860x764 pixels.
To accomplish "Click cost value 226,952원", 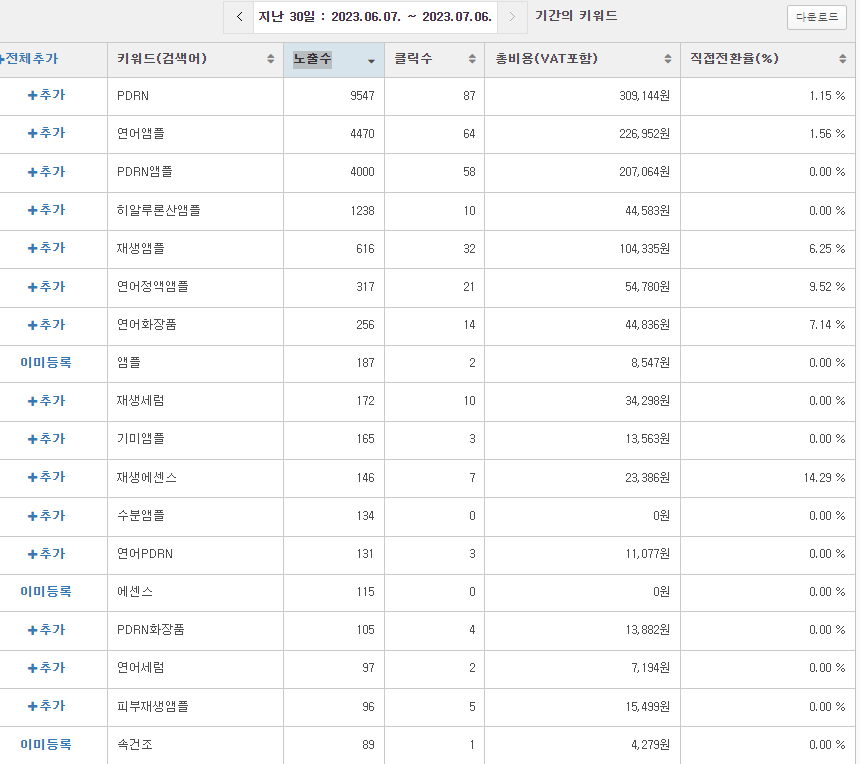I will pyautogui.click(x=644, y=134).
